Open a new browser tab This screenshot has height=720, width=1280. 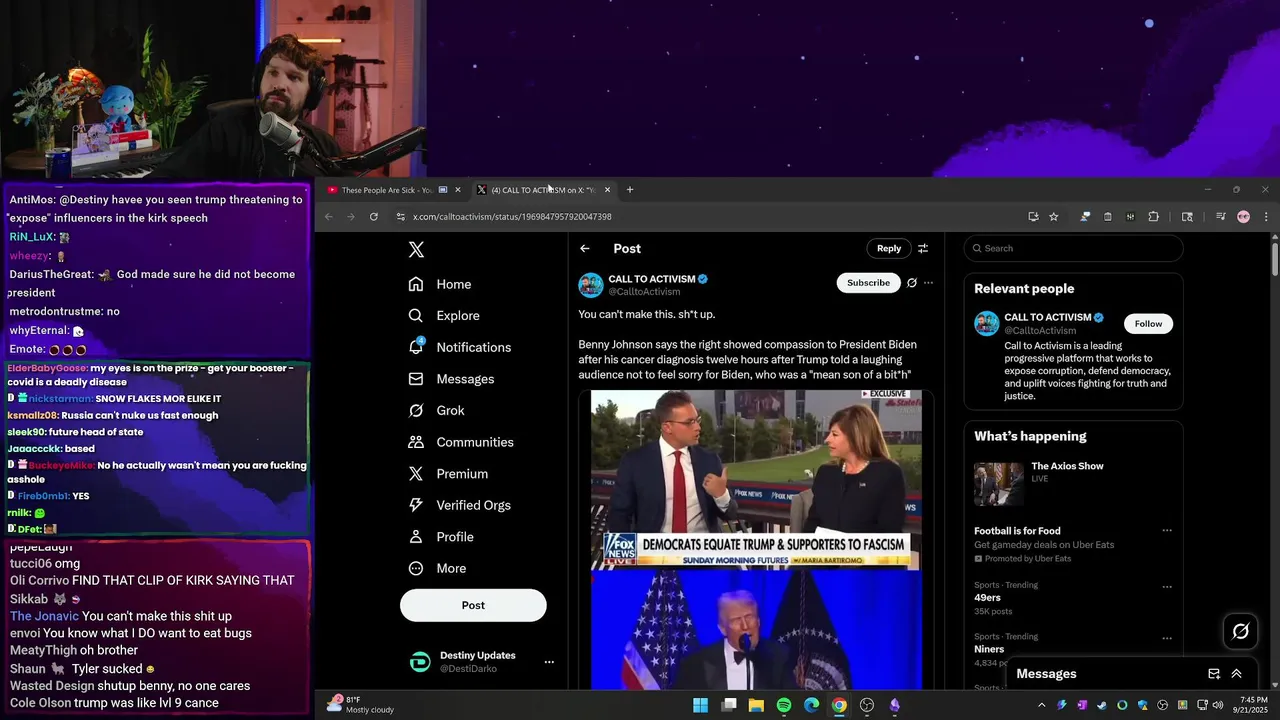[x=630, y=190]
